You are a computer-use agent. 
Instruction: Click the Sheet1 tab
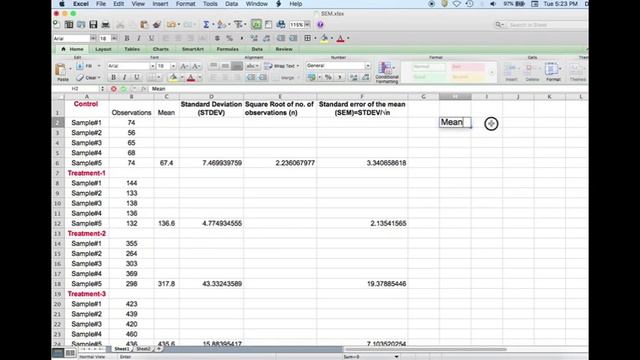point(121,349)
